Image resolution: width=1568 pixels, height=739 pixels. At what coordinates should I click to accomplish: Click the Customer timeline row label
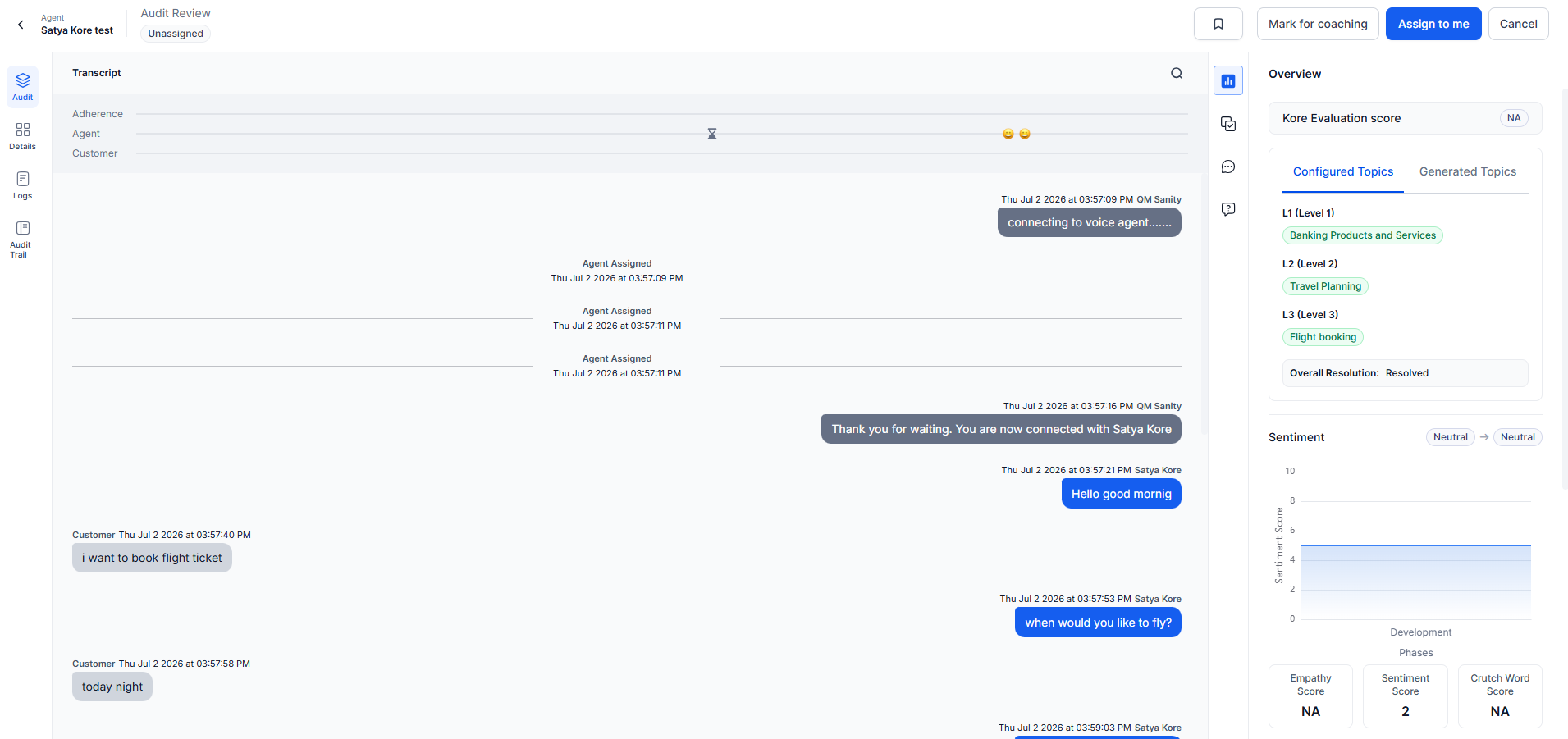coord(95,153)
